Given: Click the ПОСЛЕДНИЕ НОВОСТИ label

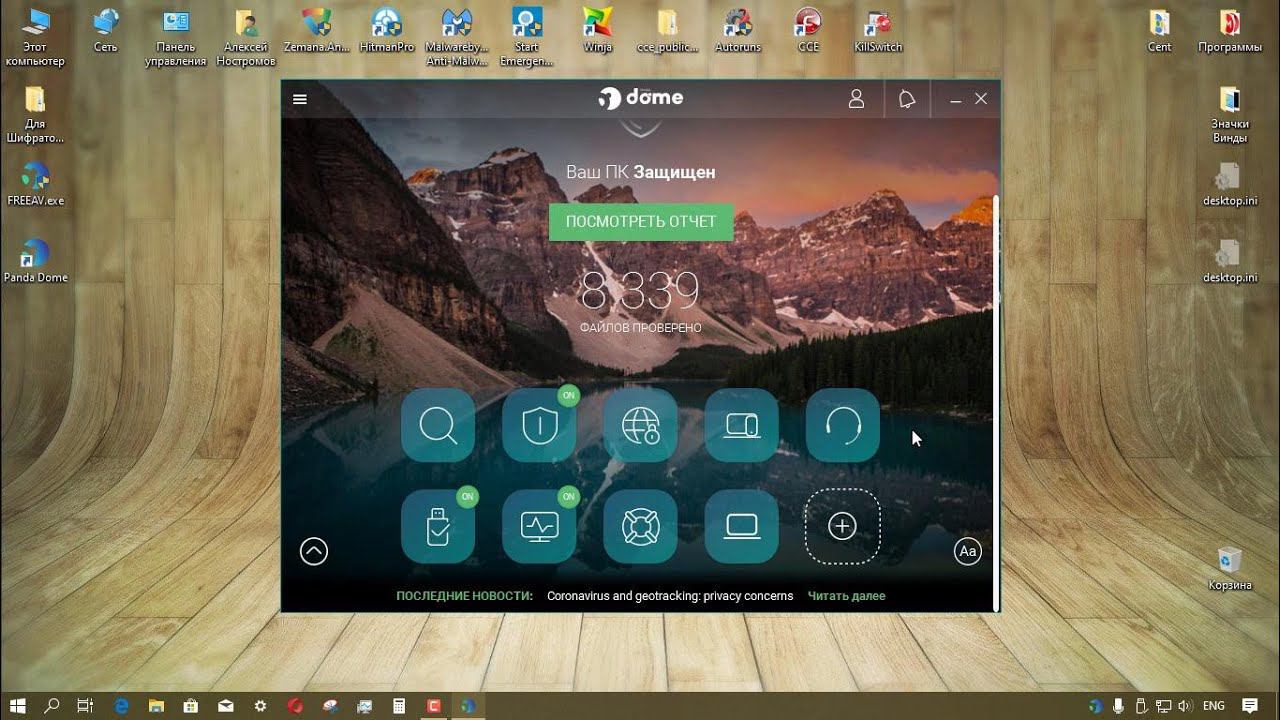Looking at the screenshot, I should pos(464,596).
